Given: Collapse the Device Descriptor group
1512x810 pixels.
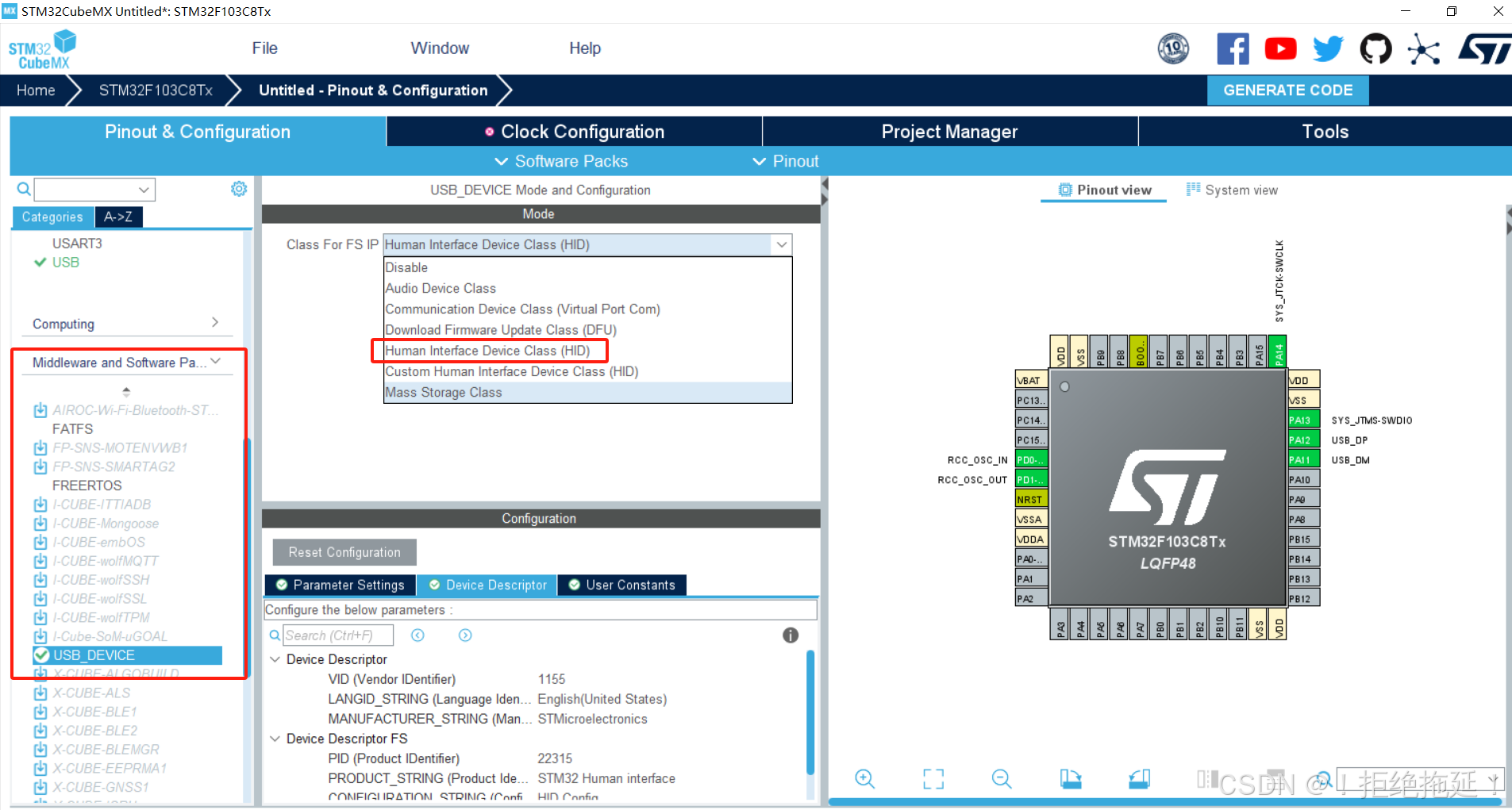Looking at the screenshot, I should click(x=275, y=659).
